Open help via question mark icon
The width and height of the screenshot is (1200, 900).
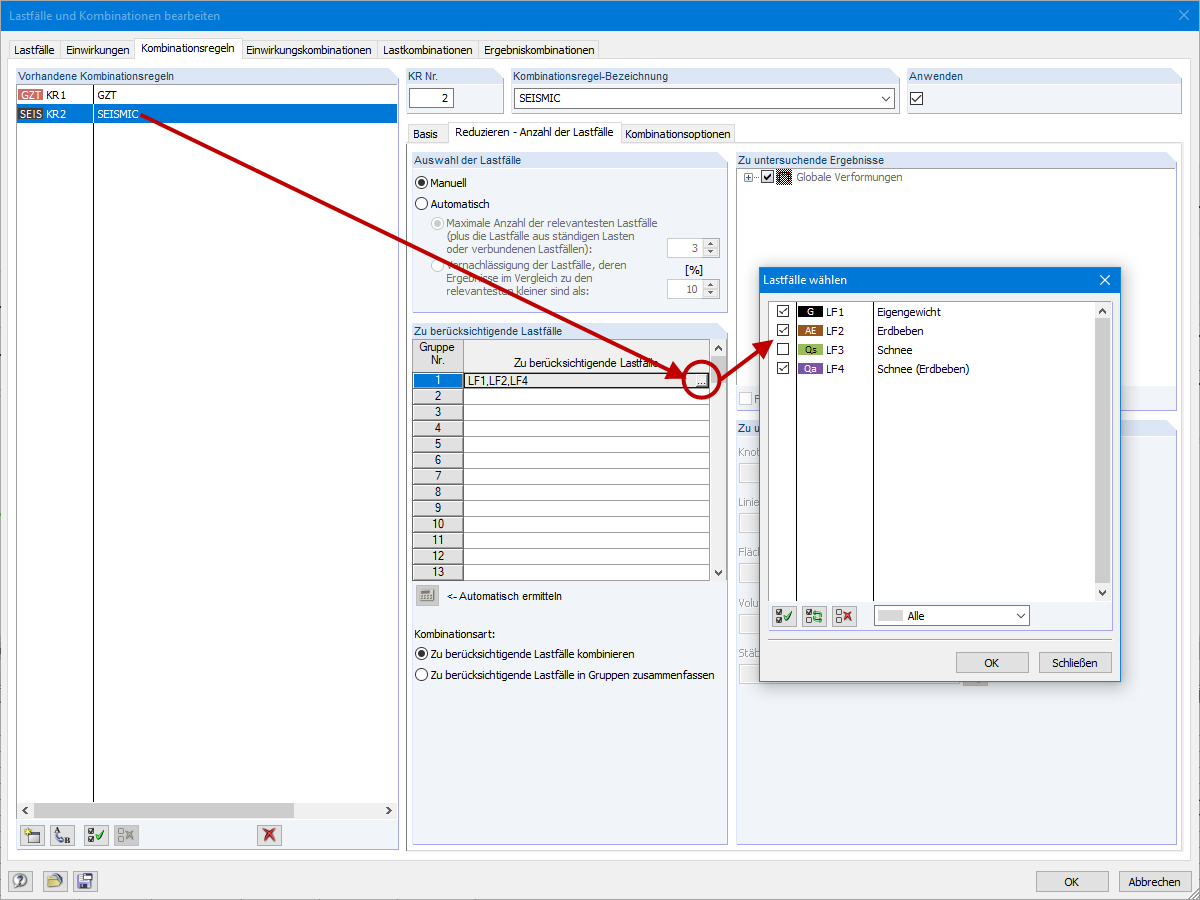21,881
